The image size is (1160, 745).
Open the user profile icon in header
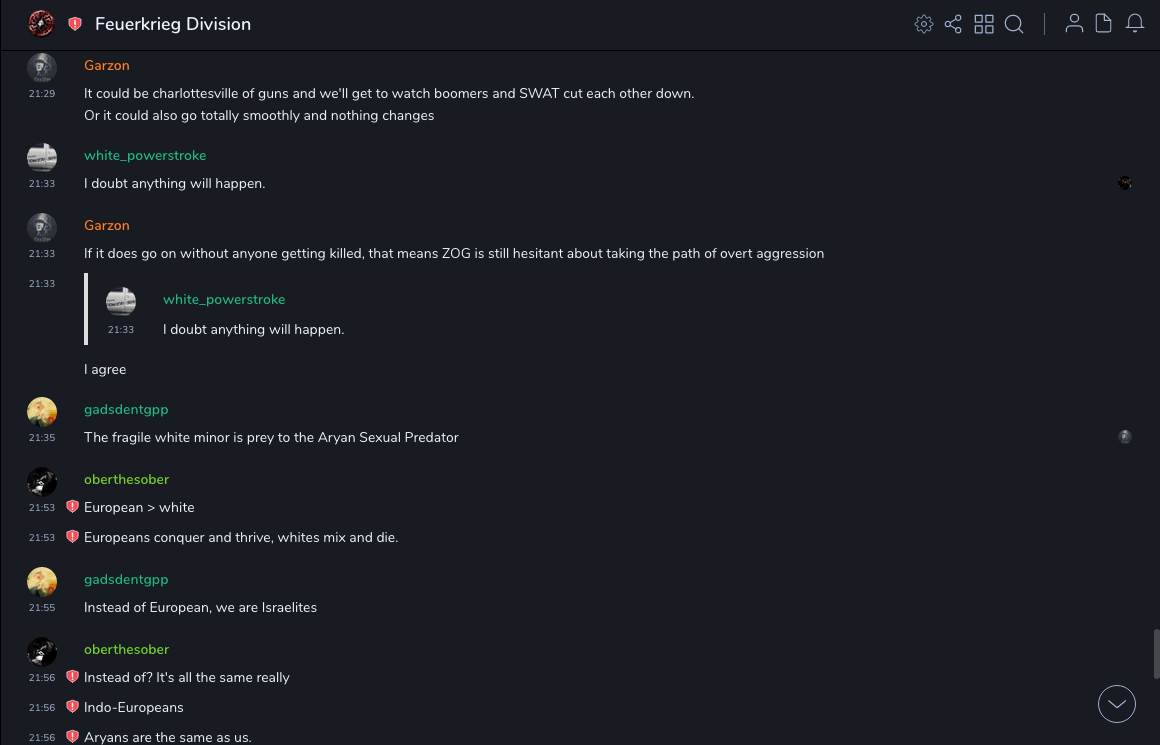click(x=1074, y=24)
